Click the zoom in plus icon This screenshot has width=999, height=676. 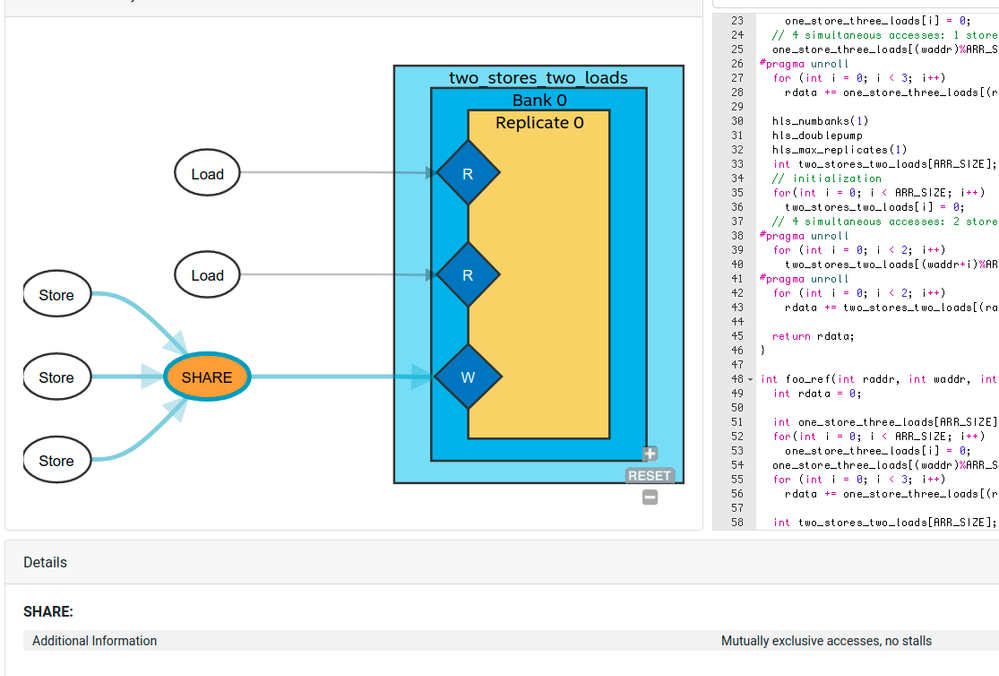click(650, 454)
